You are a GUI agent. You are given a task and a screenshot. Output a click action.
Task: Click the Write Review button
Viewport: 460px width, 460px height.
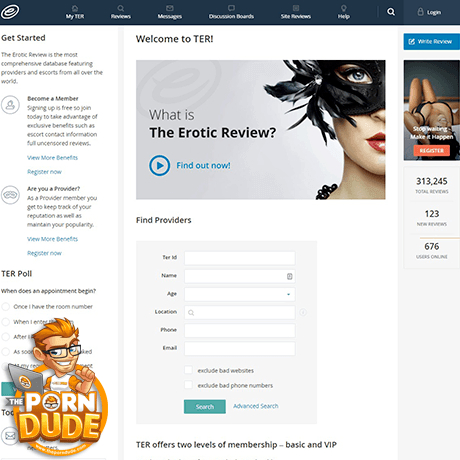pyautogui.click(x=432, y=42)
